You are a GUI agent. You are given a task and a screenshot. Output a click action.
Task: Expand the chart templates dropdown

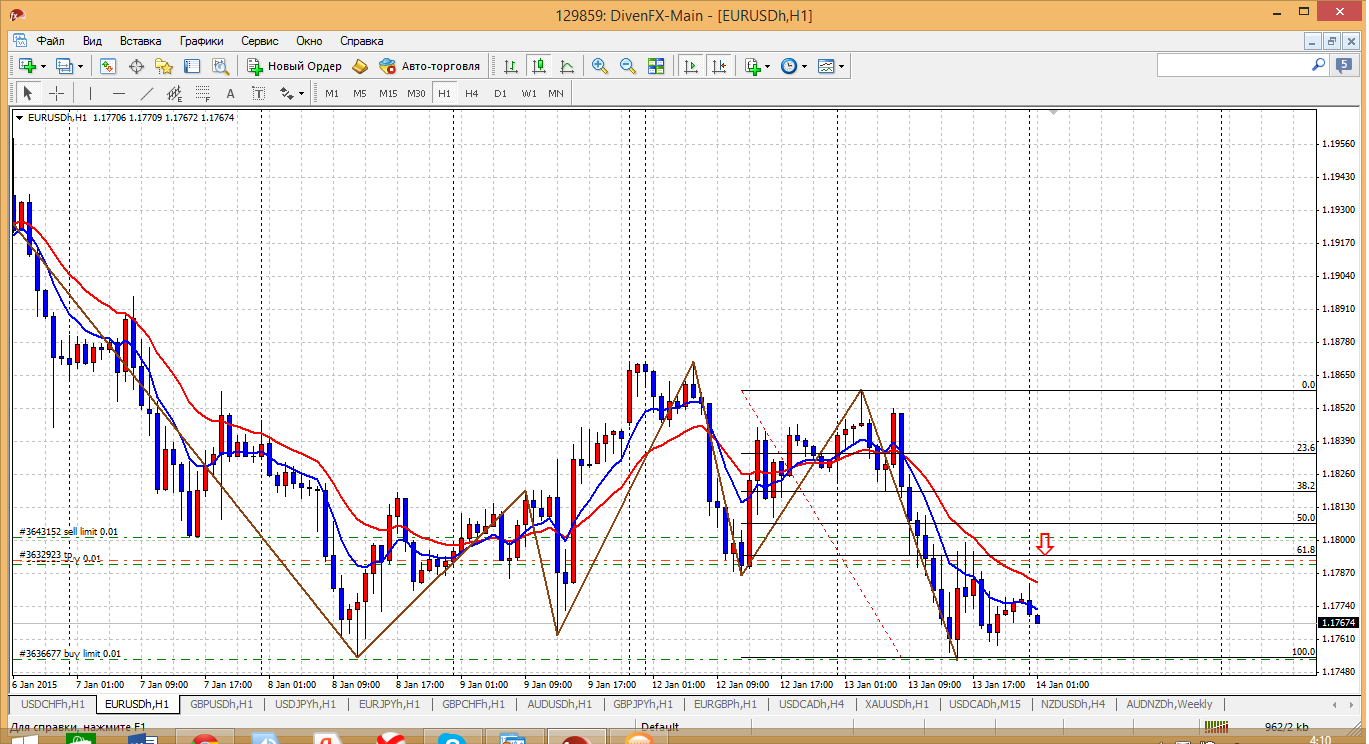pos(841,66)
